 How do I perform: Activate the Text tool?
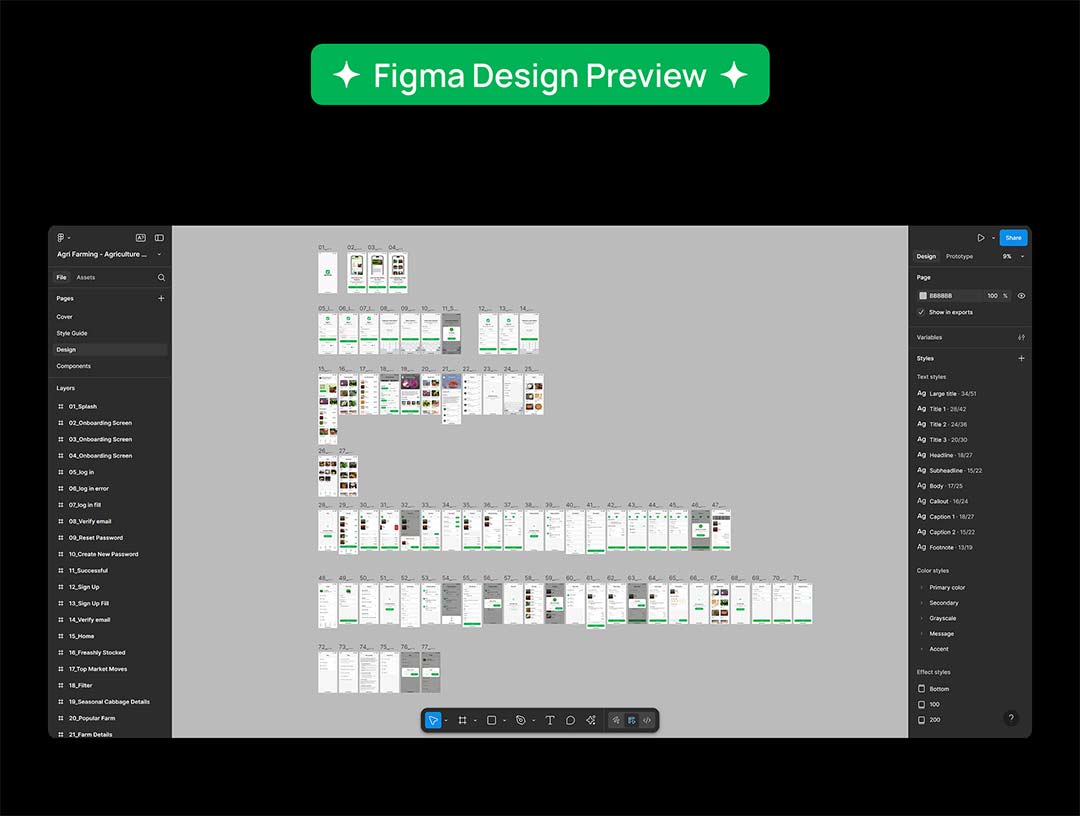click(549, 720)
